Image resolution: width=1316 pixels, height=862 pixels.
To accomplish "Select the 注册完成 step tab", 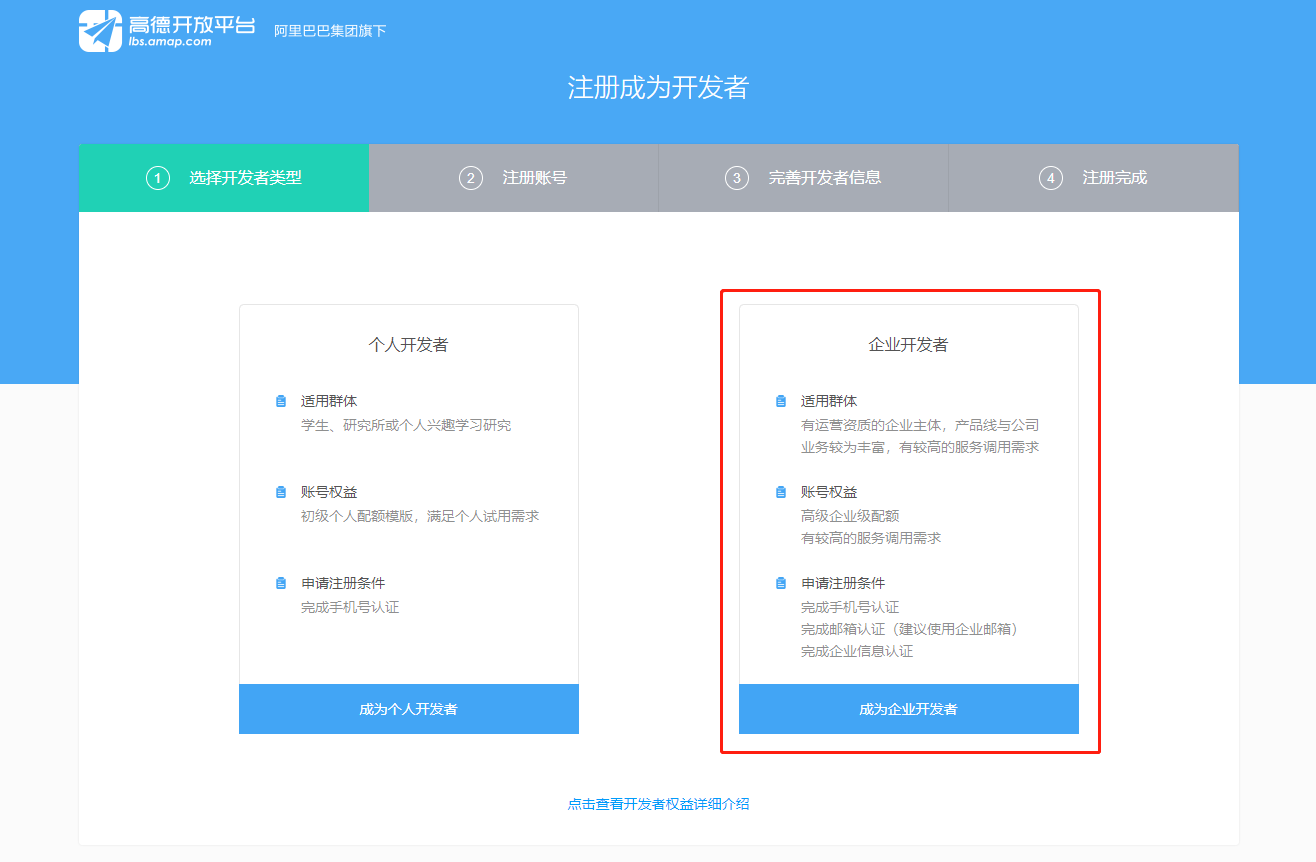I will [x=1094, y=178].
